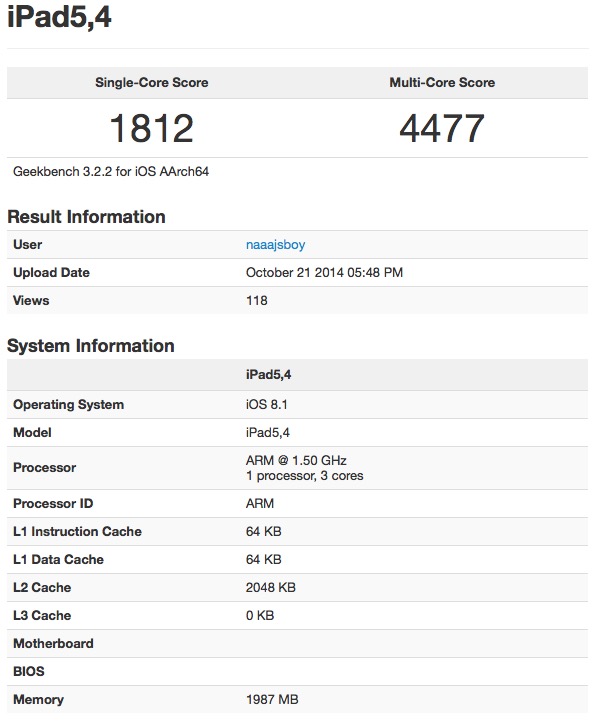Select the Memory value 1987 MB
The image size is (595, 727).
click(272, 699)
